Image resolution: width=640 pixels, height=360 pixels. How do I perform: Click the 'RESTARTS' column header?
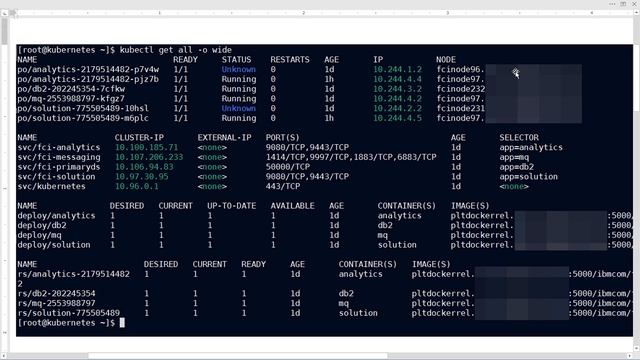[x=290, y=60]
